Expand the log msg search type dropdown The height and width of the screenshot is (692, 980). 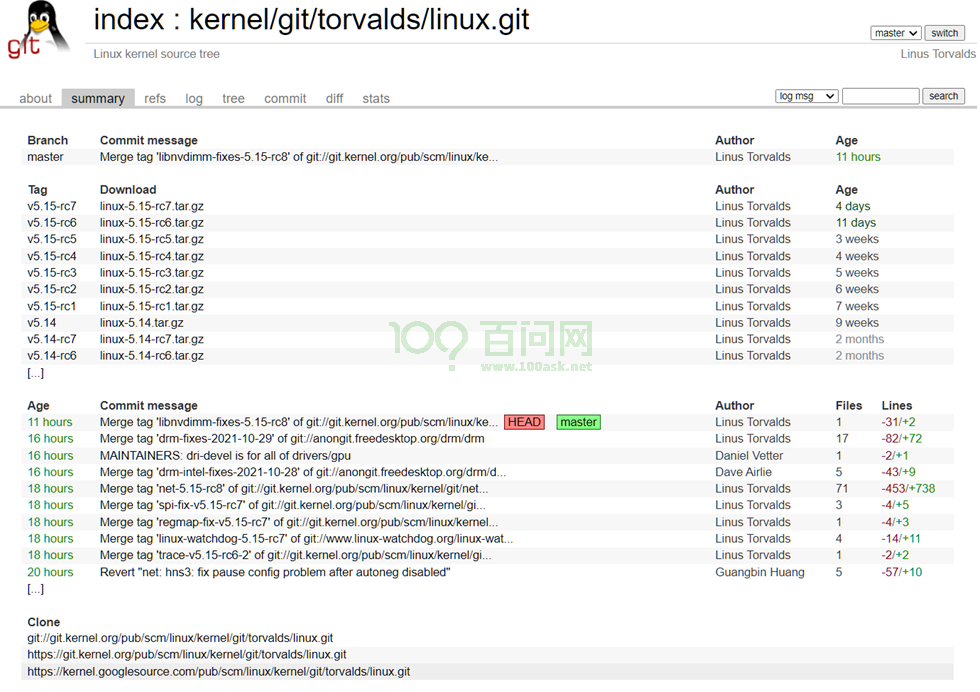point(806,96)
